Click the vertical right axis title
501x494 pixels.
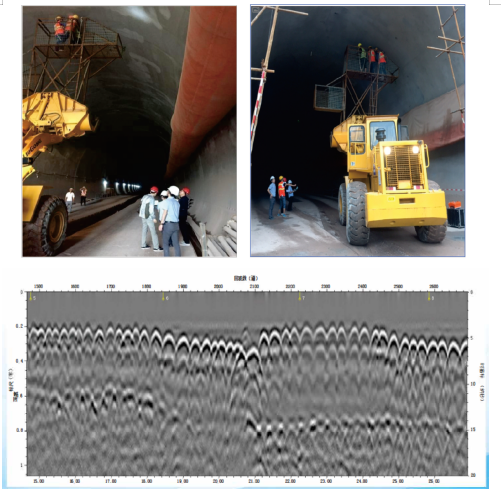click(x=482, y=382)
